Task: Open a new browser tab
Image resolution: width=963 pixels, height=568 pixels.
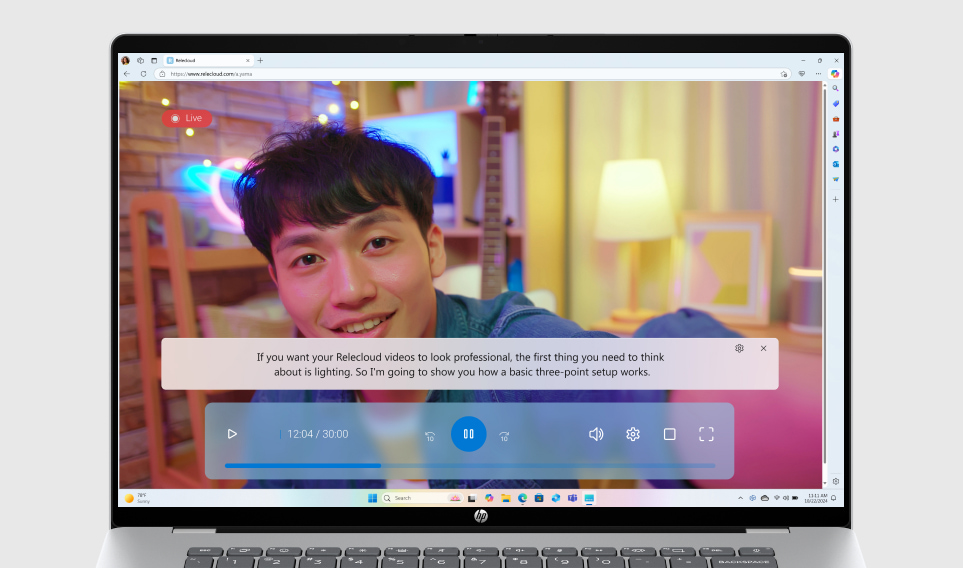Action: (x=261, y=60)
